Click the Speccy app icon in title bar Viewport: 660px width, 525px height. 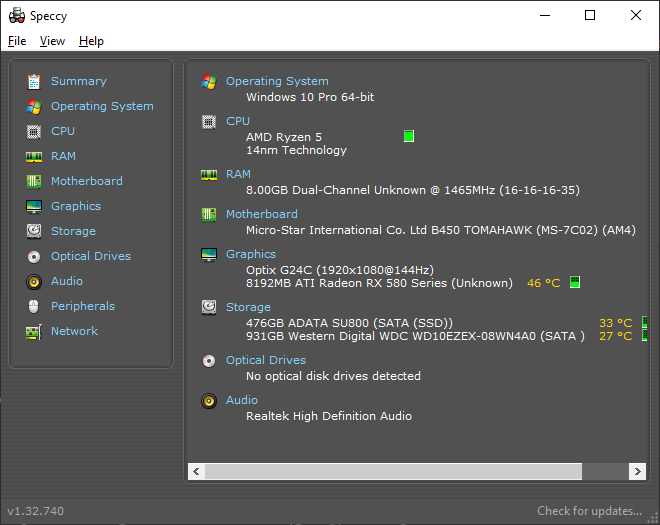click(x=17, y=16)
